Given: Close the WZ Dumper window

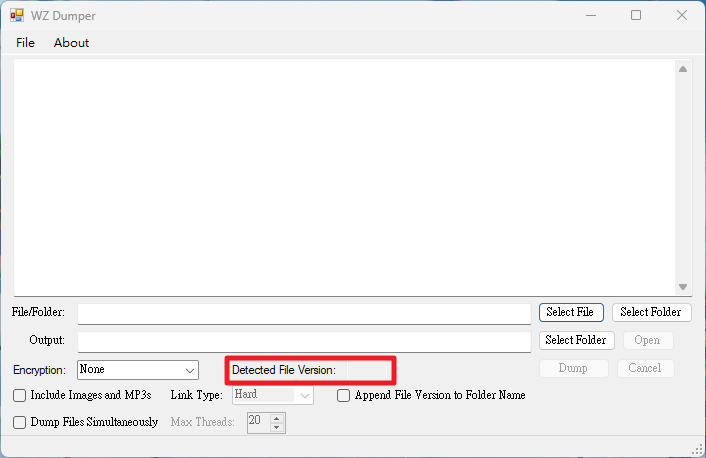Looking at the screenshot, I should coord(682,15).
